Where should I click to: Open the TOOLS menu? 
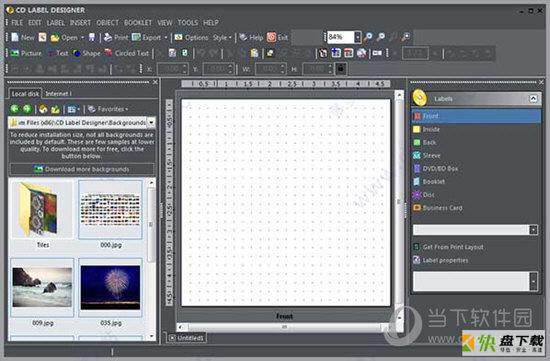click(187, 23)
